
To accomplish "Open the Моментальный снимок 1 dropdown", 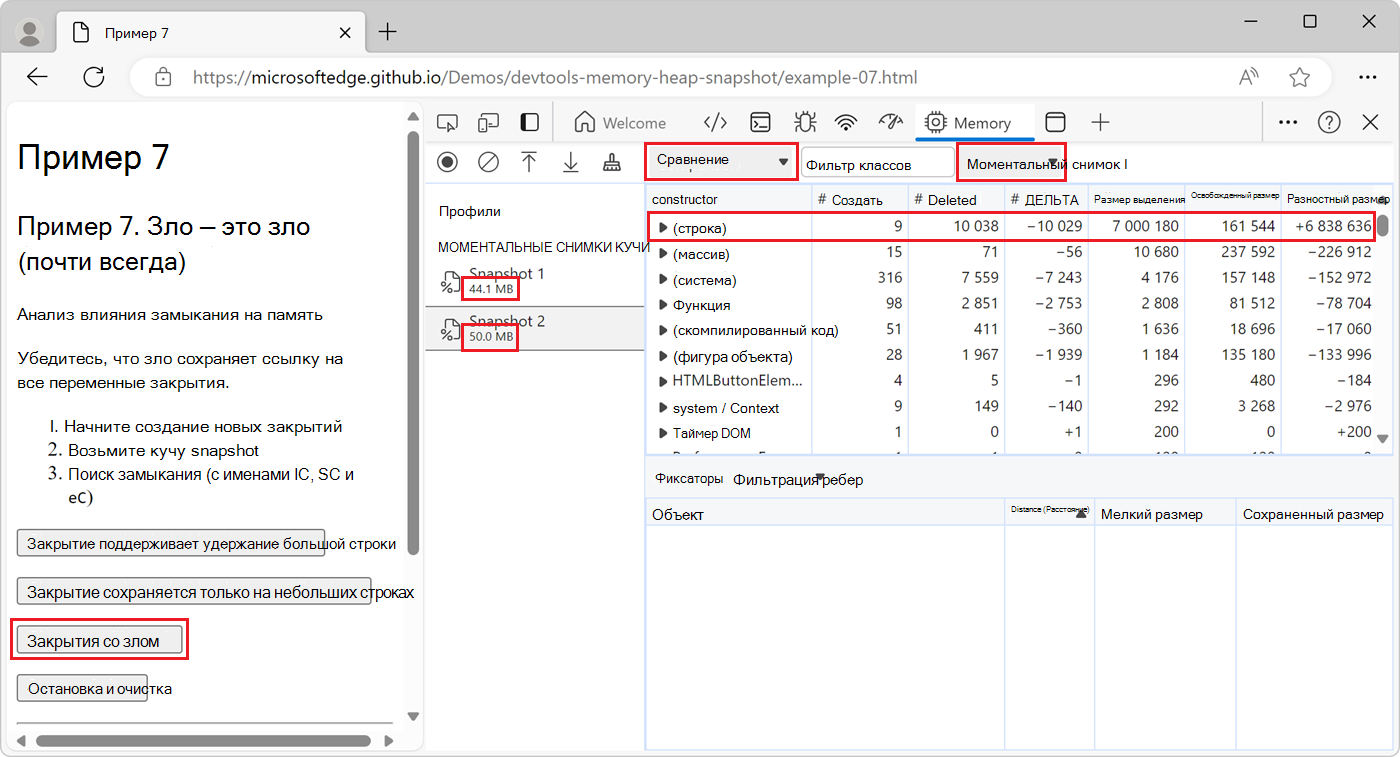I will [1011, 163].
